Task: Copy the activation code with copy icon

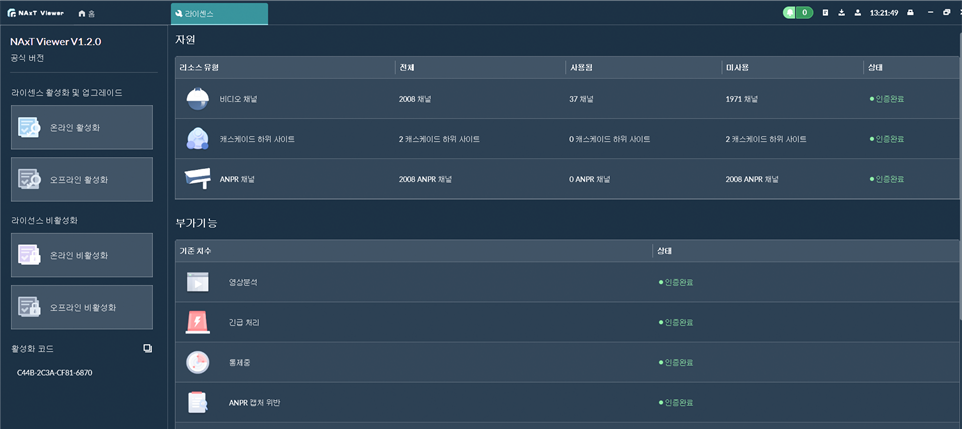Action: (x=147, y=348)
